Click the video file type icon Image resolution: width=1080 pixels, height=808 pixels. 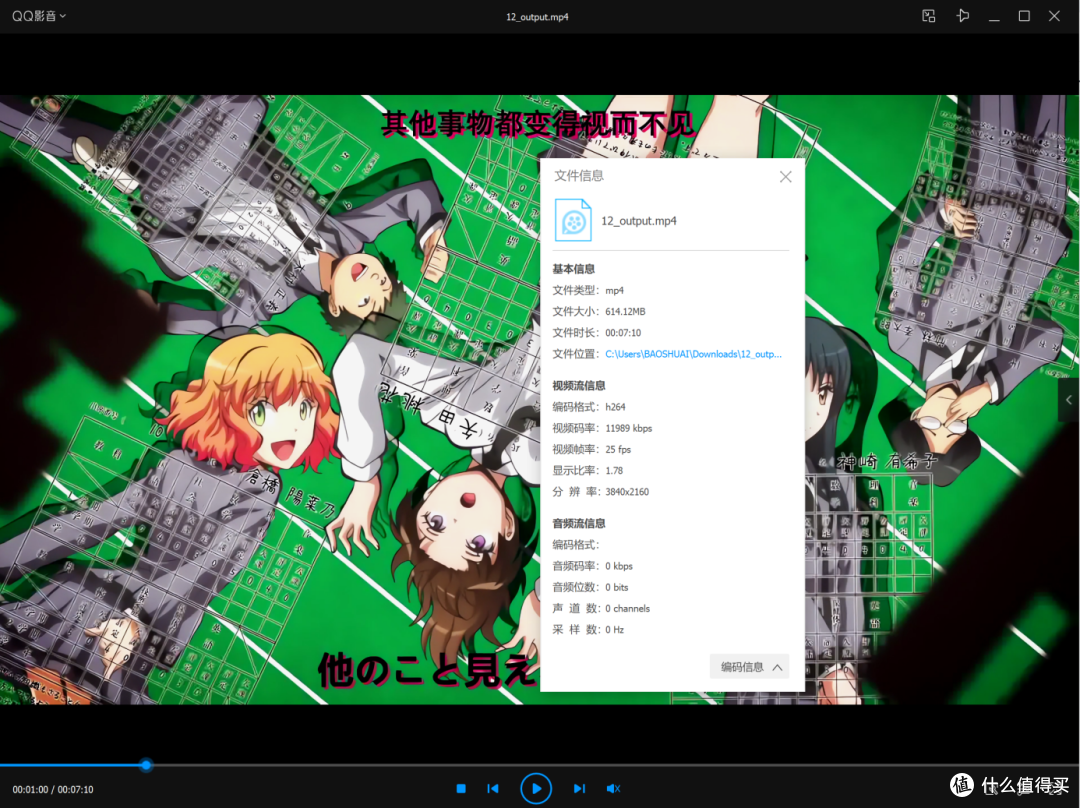(x=573, y=220)
